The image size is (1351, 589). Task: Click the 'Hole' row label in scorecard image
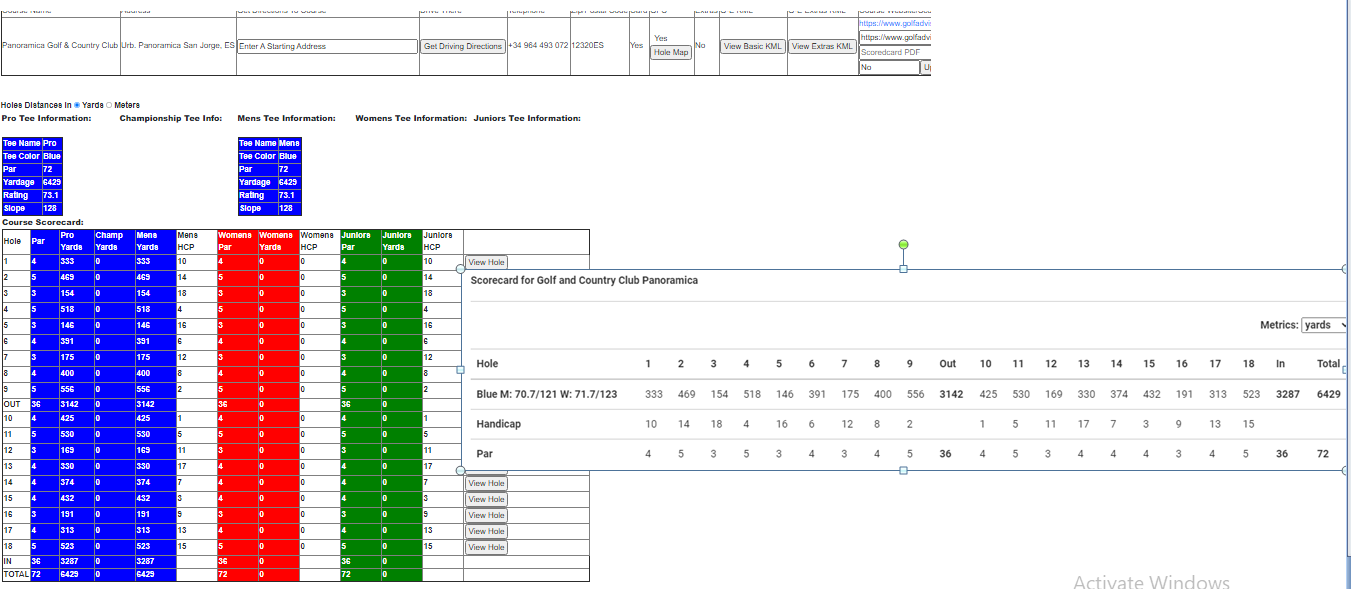487,363
